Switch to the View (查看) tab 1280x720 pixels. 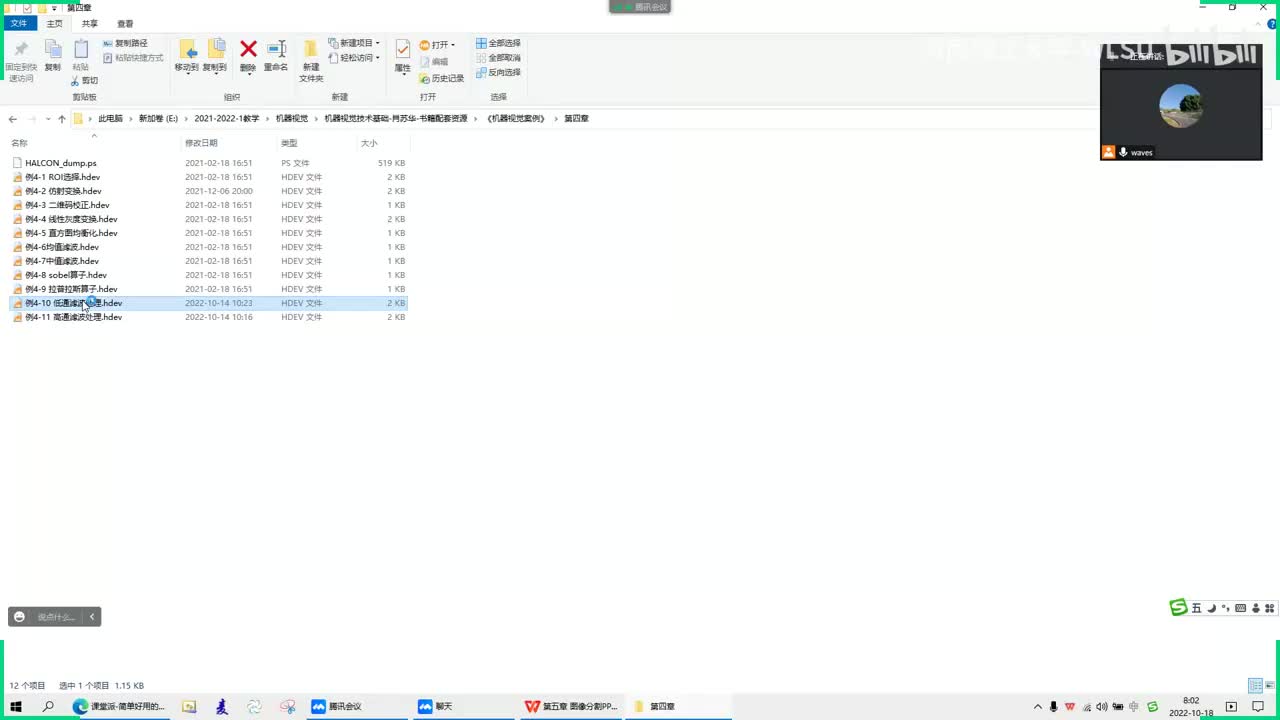tap(125, 23)
